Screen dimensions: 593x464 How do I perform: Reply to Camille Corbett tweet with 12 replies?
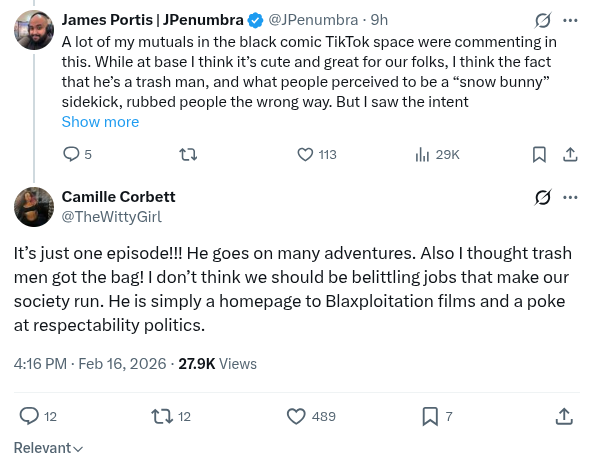click(38, 416)
